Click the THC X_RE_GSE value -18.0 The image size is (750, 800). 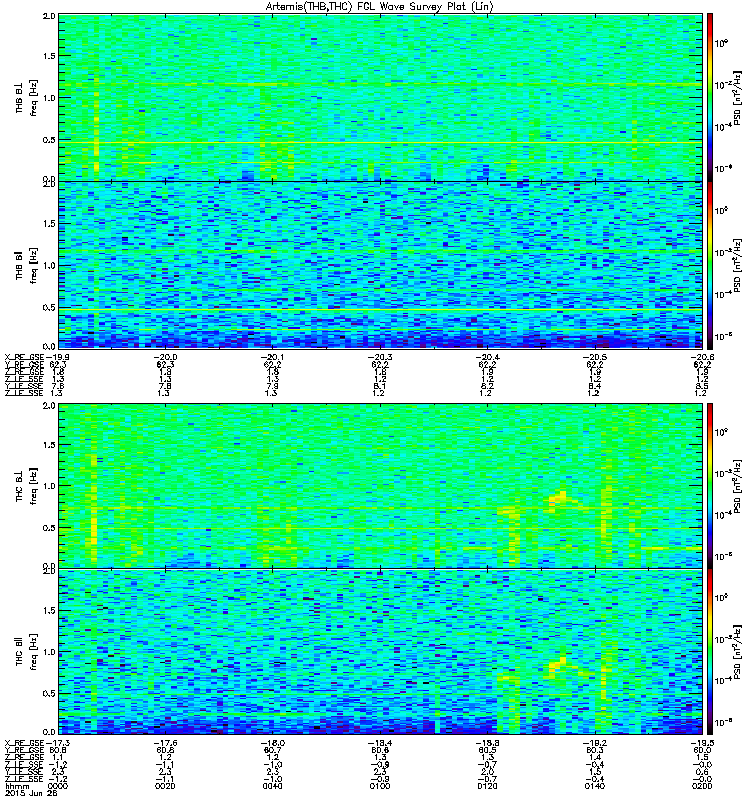[272, 743]
